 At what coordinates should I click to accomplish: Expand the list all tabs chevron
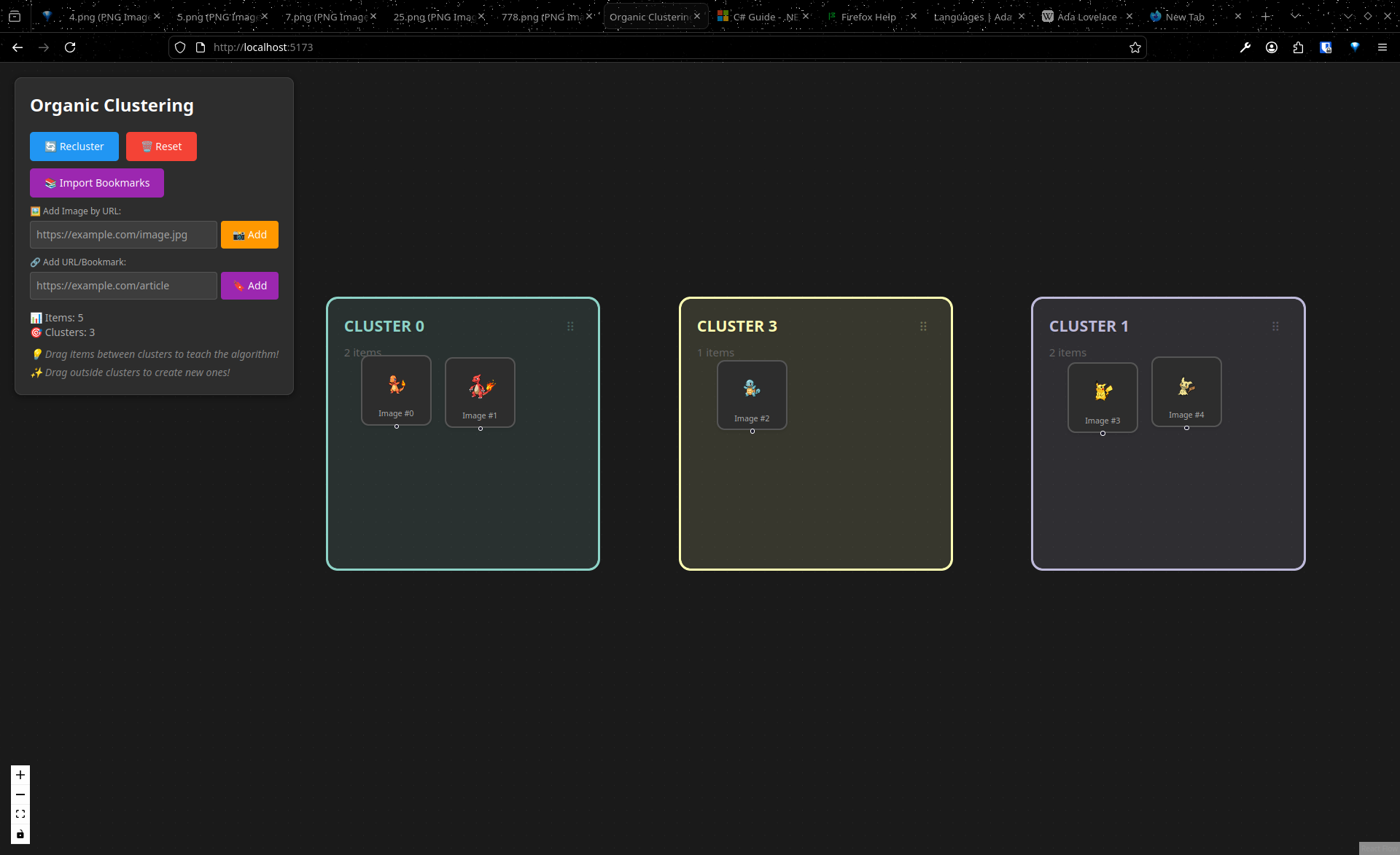coord(1295,16)
